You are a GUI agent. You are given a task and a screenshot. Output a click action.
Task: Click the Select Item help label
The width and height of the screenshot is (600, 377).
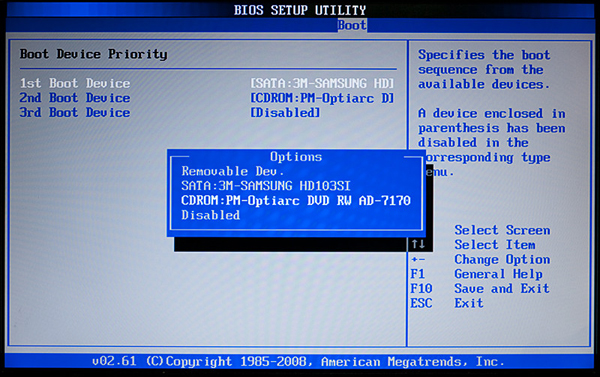point(495,245)
